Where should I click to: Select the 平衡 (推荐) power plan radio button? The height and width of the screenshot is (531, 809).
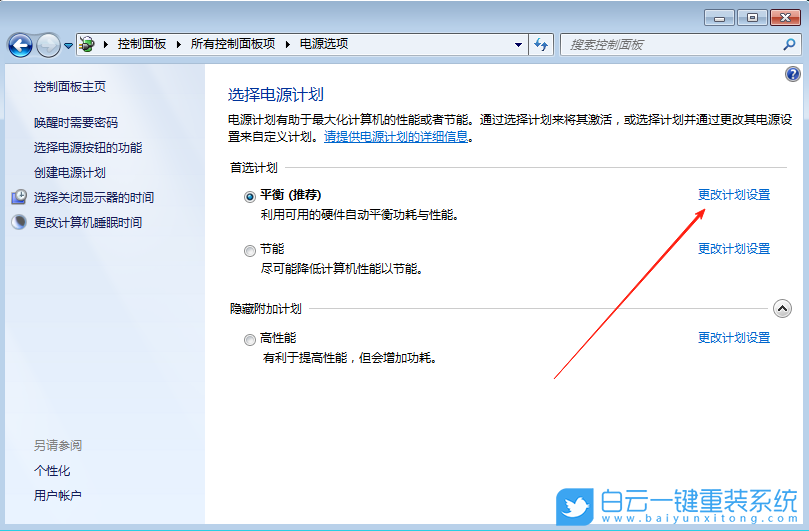pos(250,197)
